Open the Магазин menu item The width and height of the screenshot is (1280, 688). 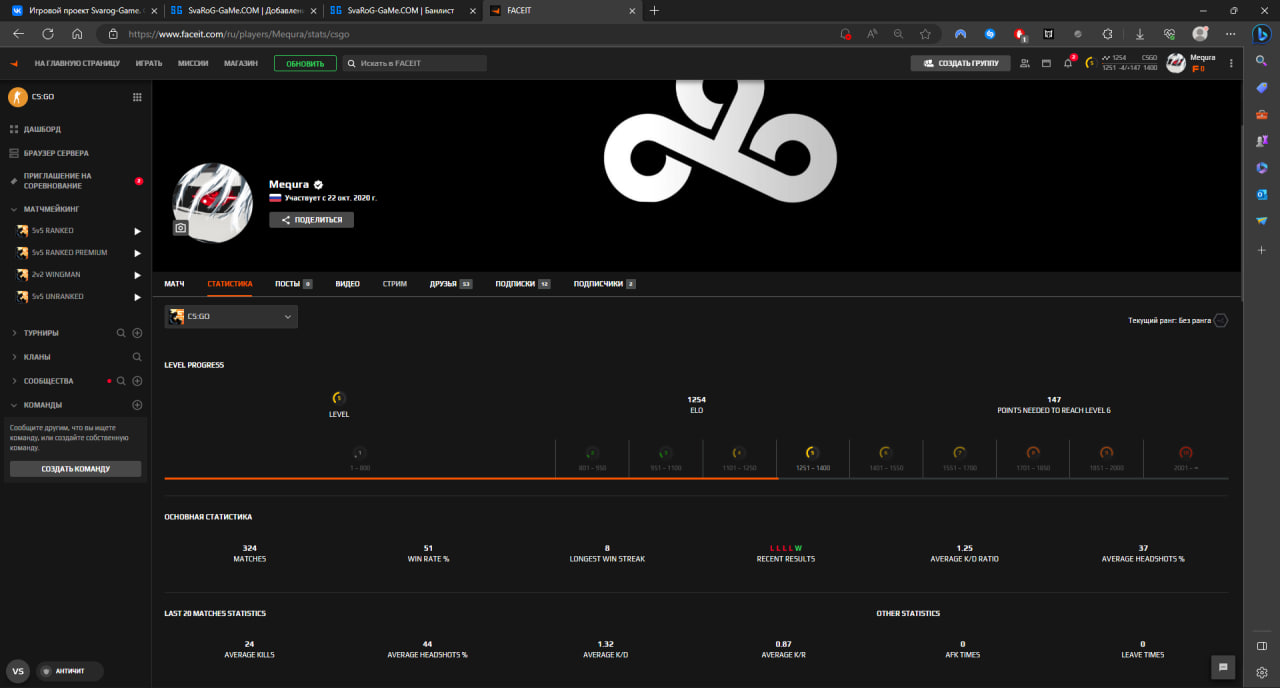click(x=241, y=63)
